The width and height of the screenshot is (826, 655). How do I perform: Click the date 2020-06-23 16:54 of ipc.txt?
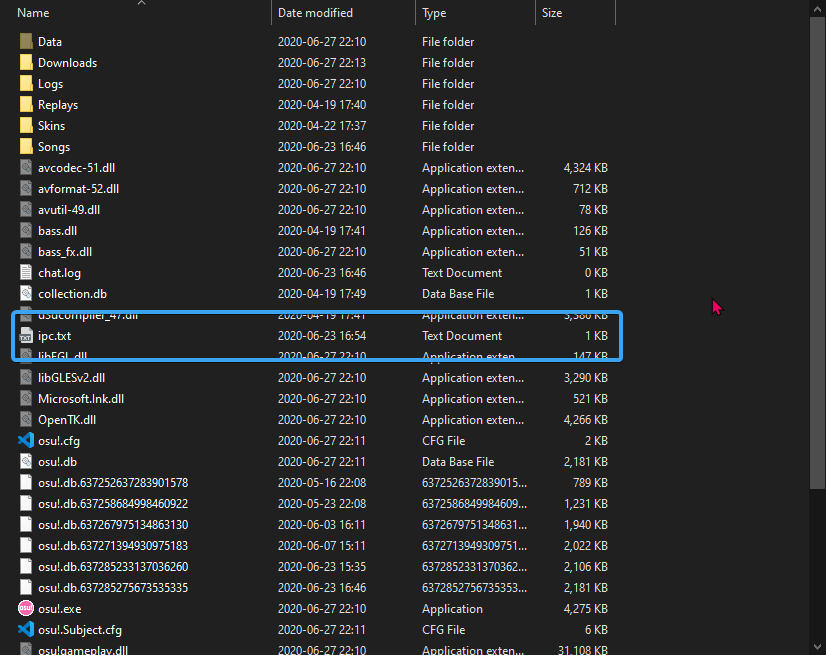[322, 336]
